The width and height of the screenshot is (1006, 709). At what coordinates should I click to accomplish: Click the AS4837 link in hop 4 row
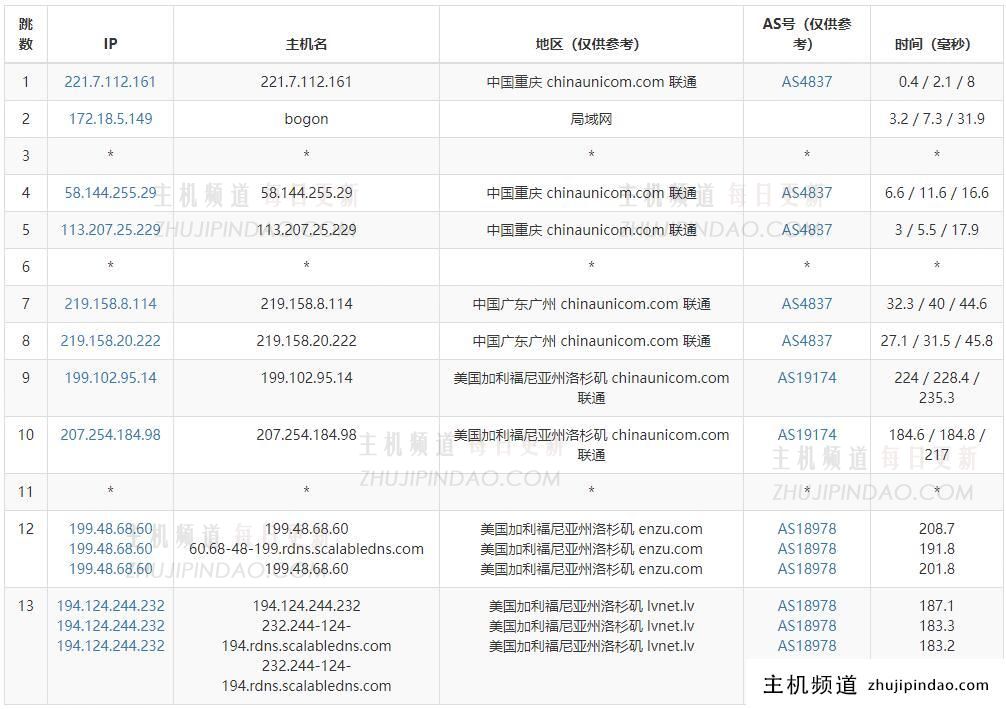(x=806, y=192)
